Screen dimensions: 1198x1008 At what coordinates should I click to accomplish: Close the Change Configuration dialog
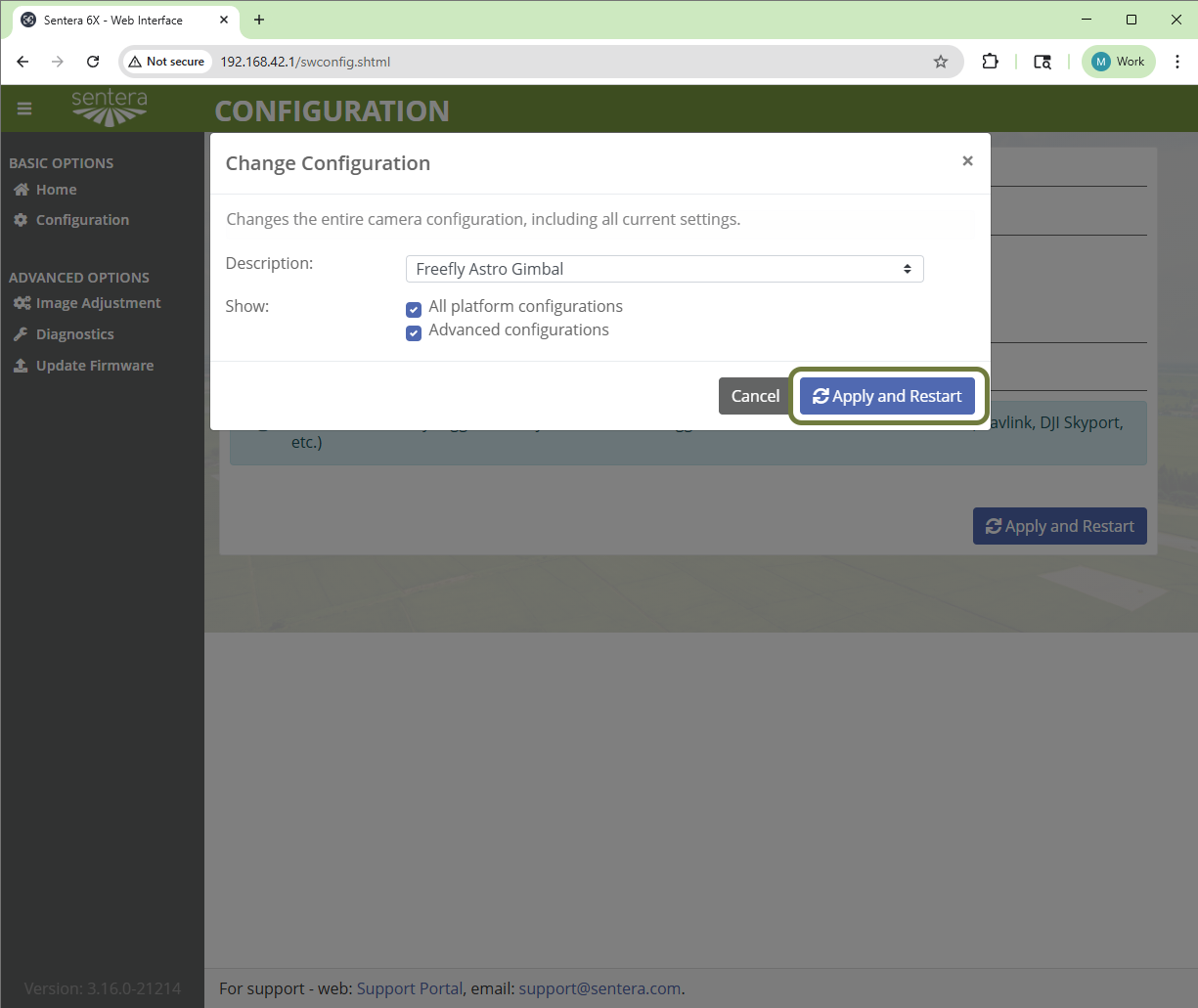(x=967, y=161)
